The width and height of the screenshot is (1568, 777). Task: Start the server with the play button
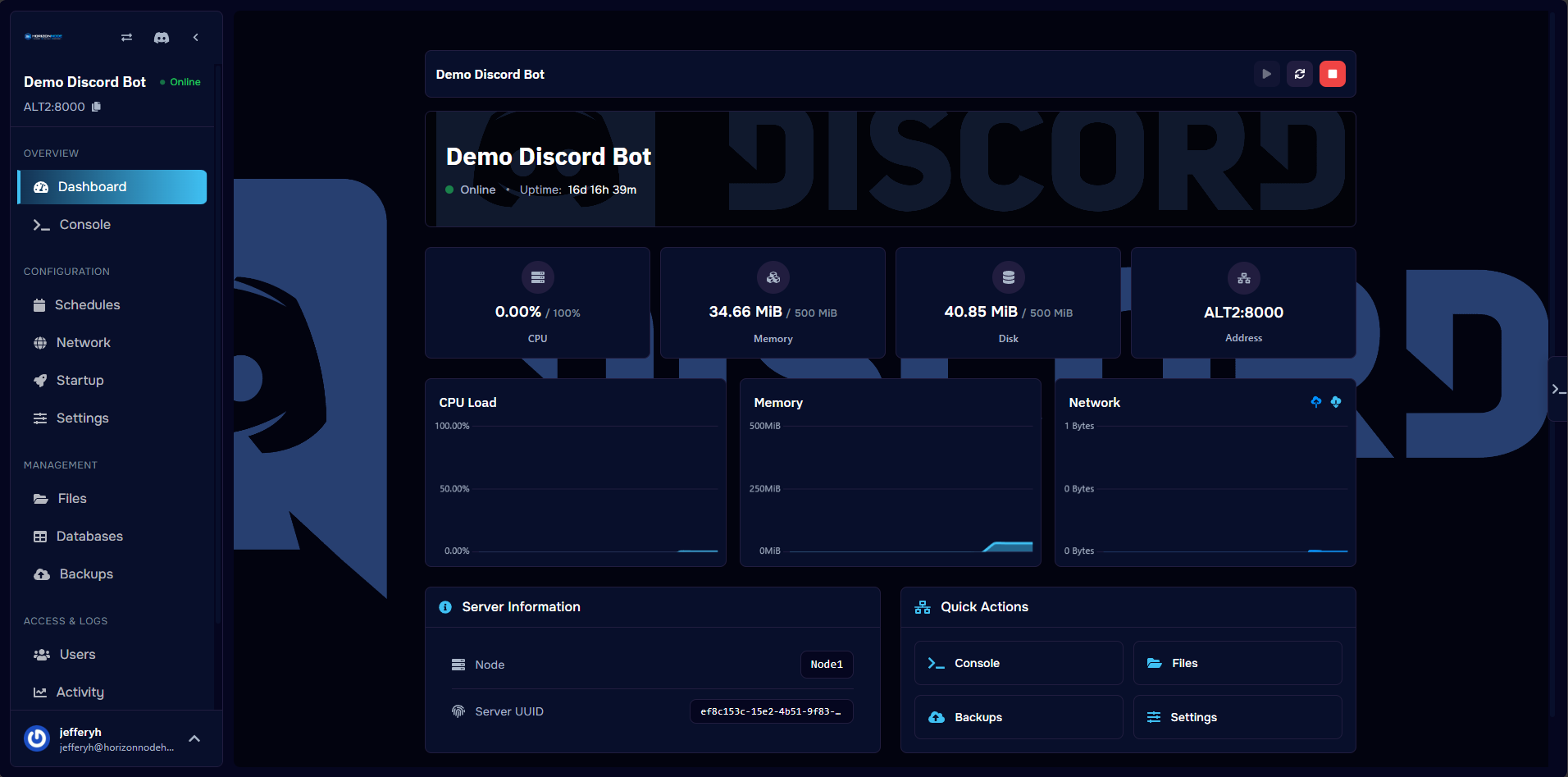click(1267, 74)
